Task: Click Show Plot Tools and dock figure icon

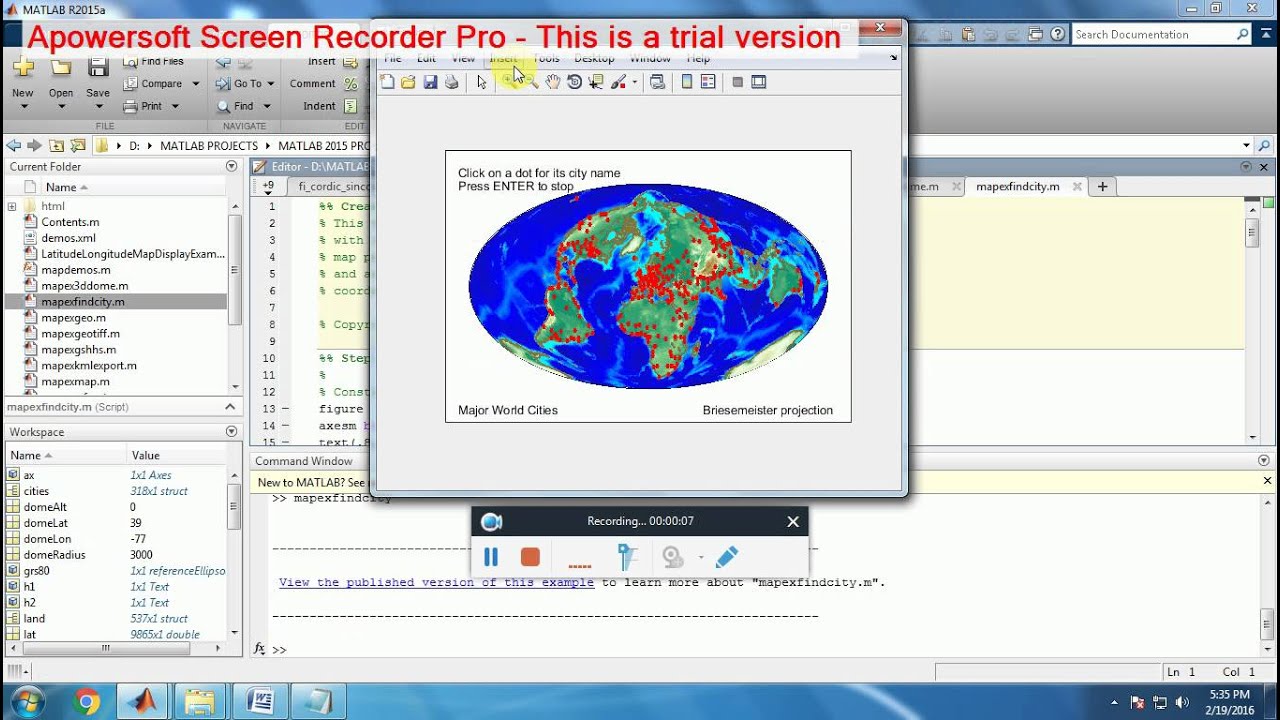Action: [759, 82]
